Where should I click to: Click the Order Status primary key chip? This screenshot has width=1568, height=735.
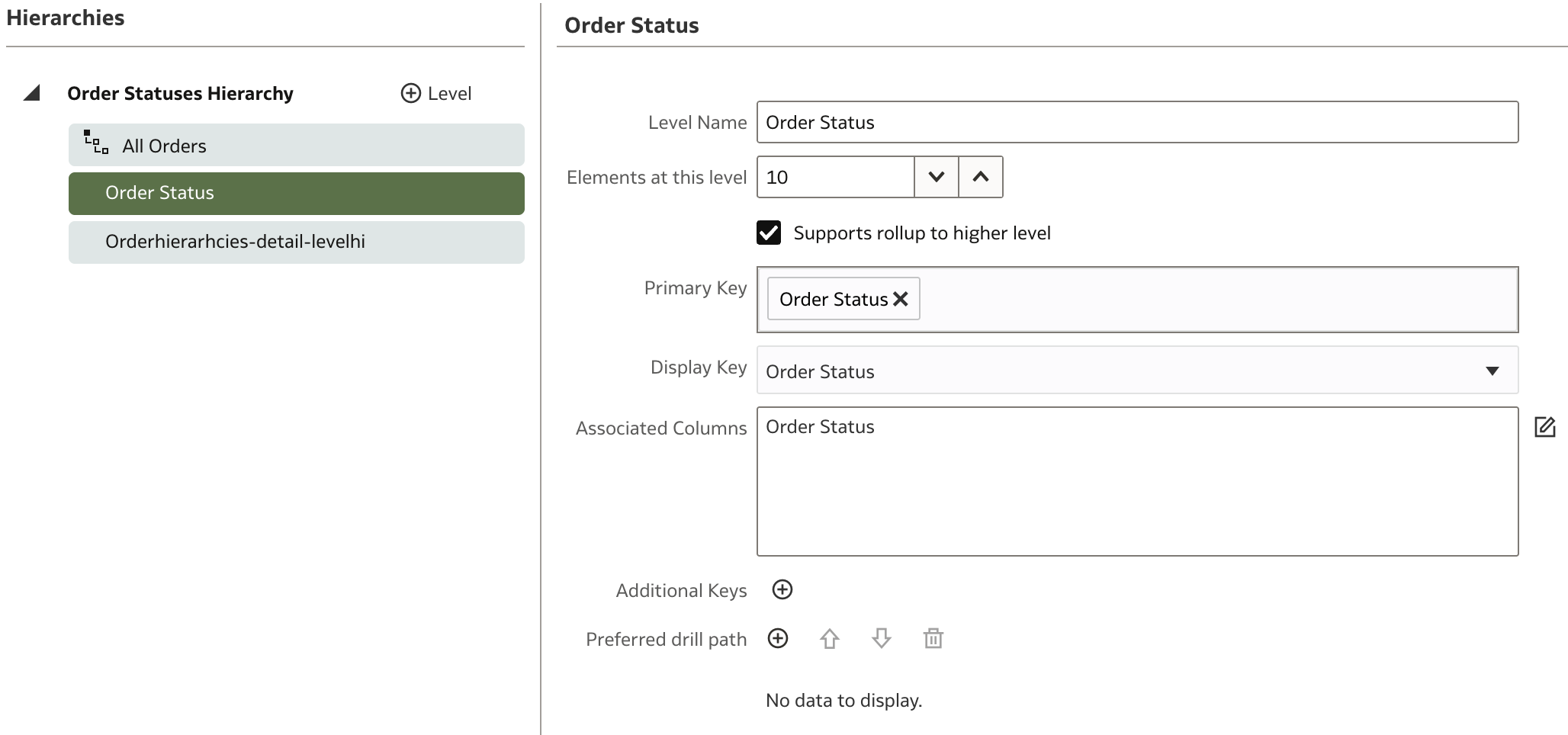843,299
